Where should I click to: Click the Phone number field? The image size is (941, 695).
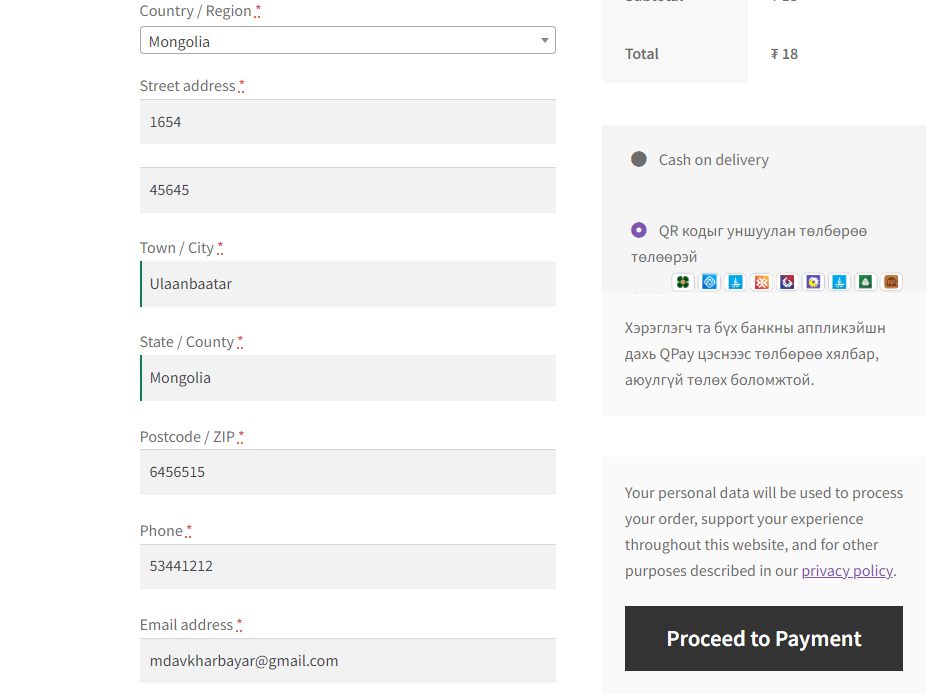pos(347,566)
